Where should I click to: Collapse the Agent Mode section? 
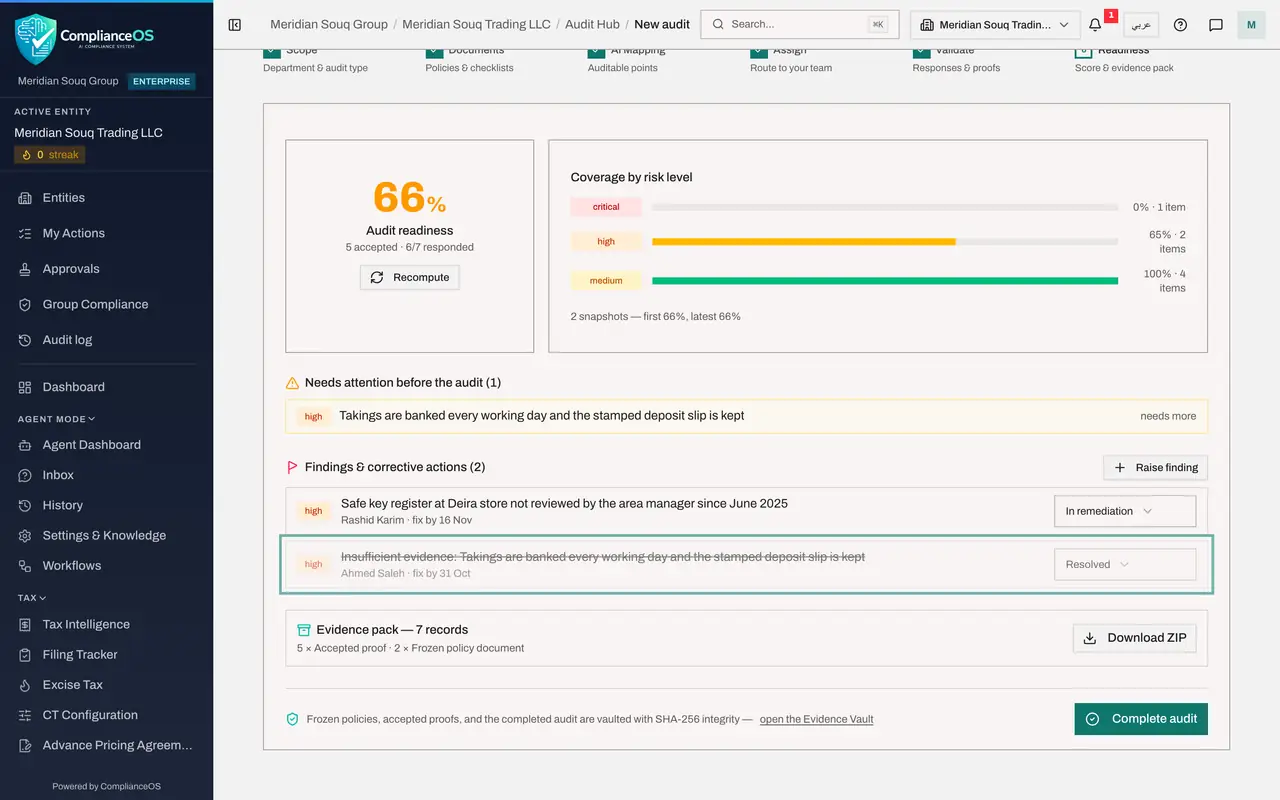[57, 419]
